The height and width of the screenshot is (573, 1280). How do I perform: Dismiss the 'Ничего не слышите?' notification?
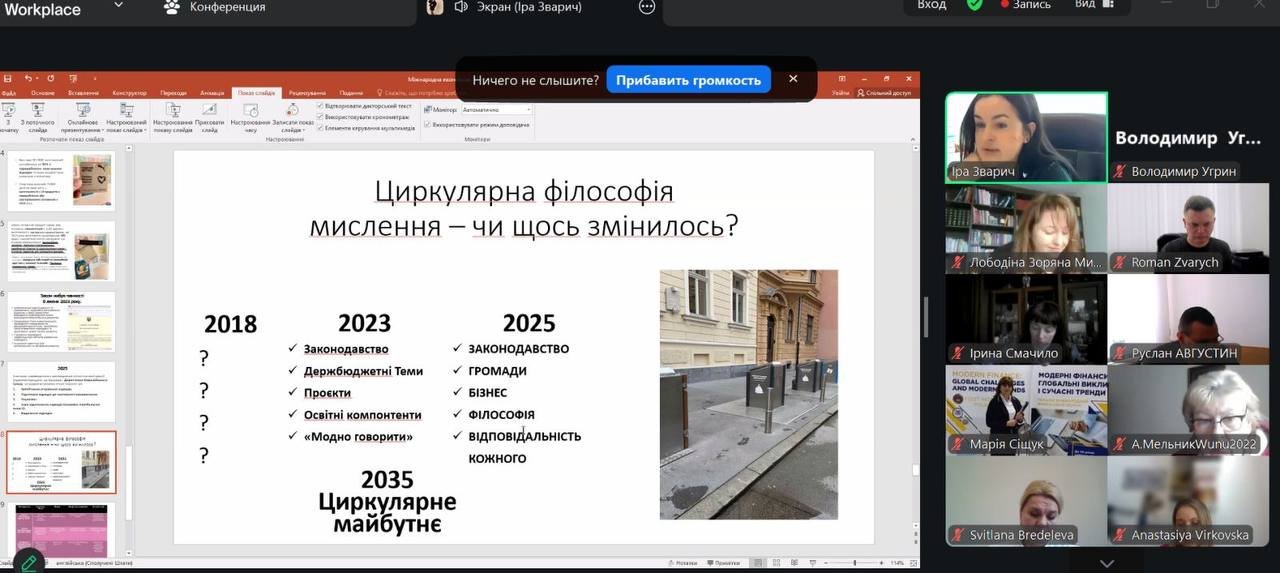pos(793,79)
